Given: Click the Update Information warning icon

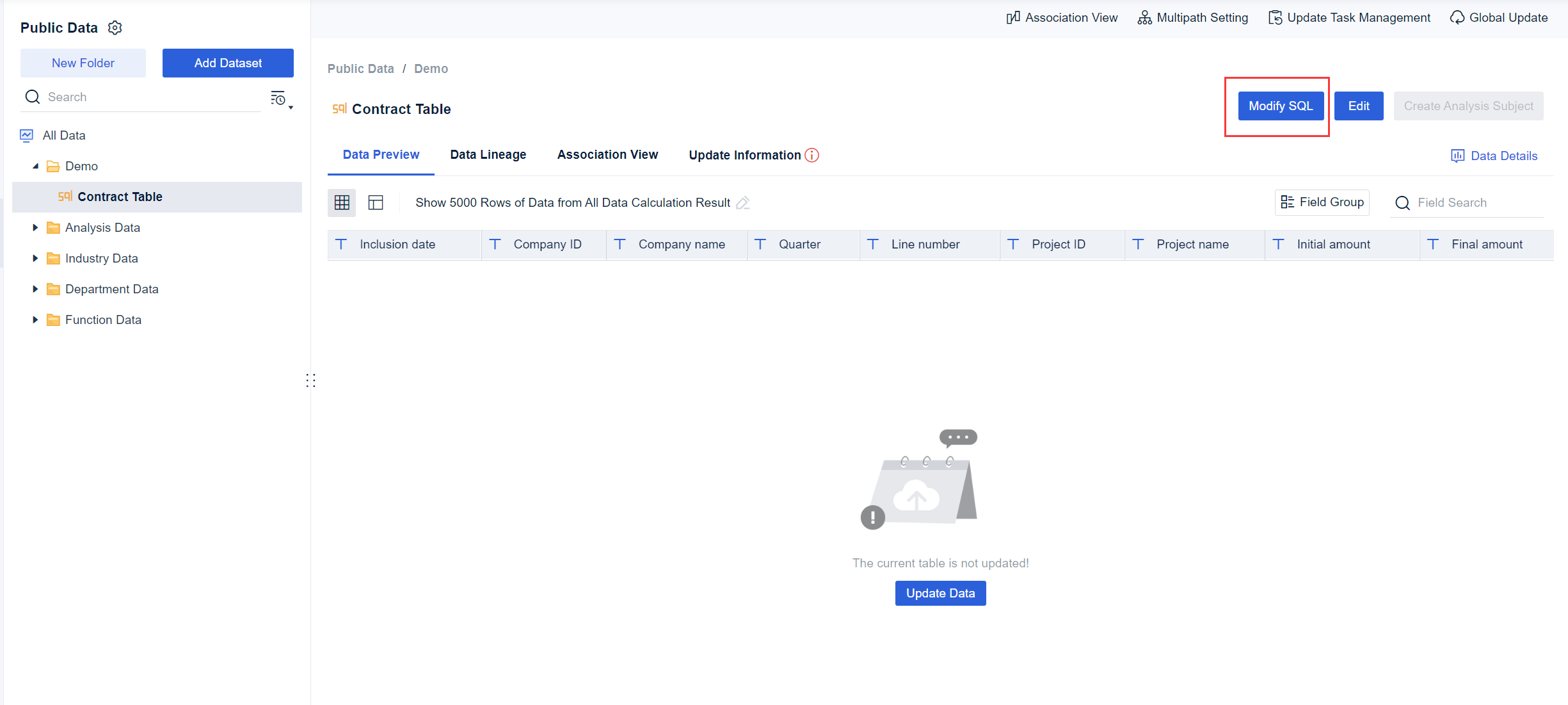Looking at the screenshot, I should (812, 155).
